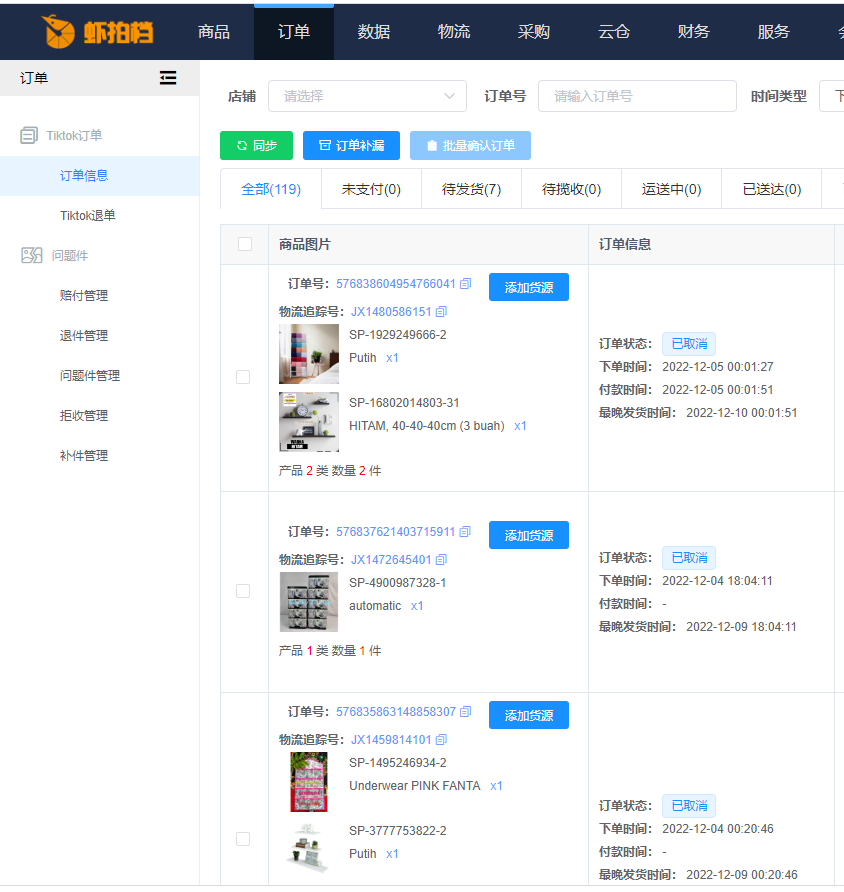Screen dimensions: 844x892
Task: Collapse the sidebar with the menu fold icon
Action: point(168,78)
